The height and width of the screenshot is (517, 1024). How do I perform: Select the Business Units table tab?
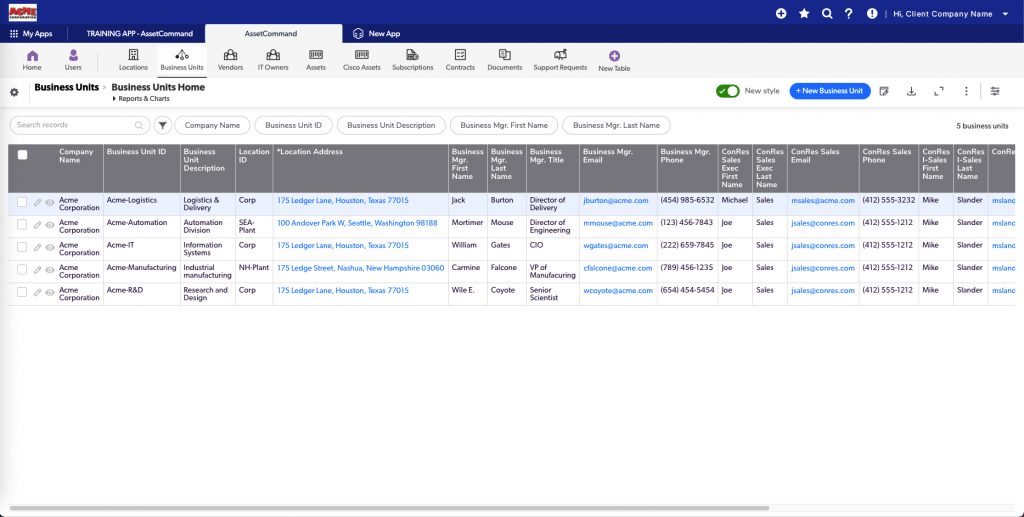(x=182, y=60)
